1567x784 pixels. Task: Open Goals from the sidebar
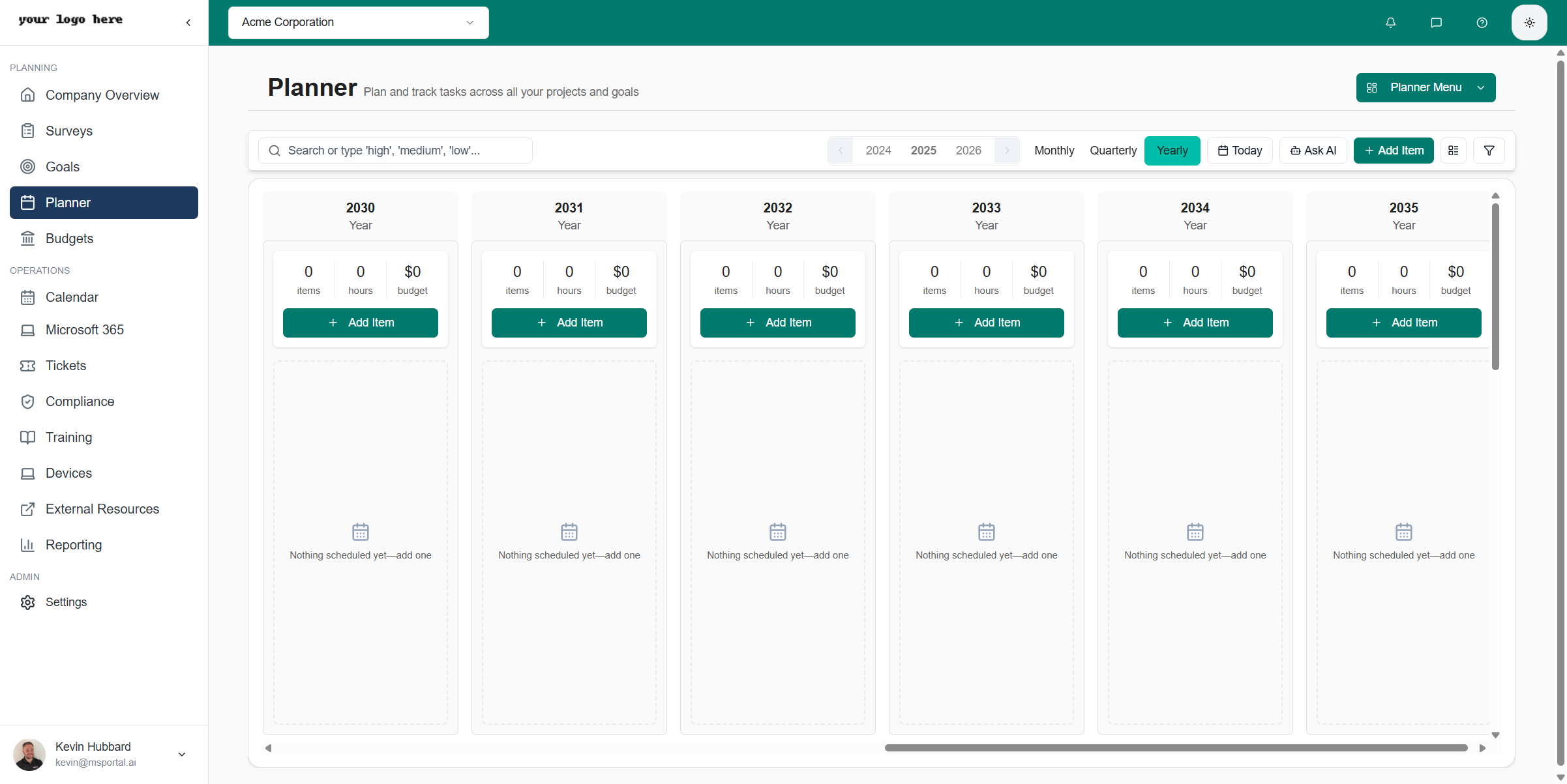[x=63, y=167]
